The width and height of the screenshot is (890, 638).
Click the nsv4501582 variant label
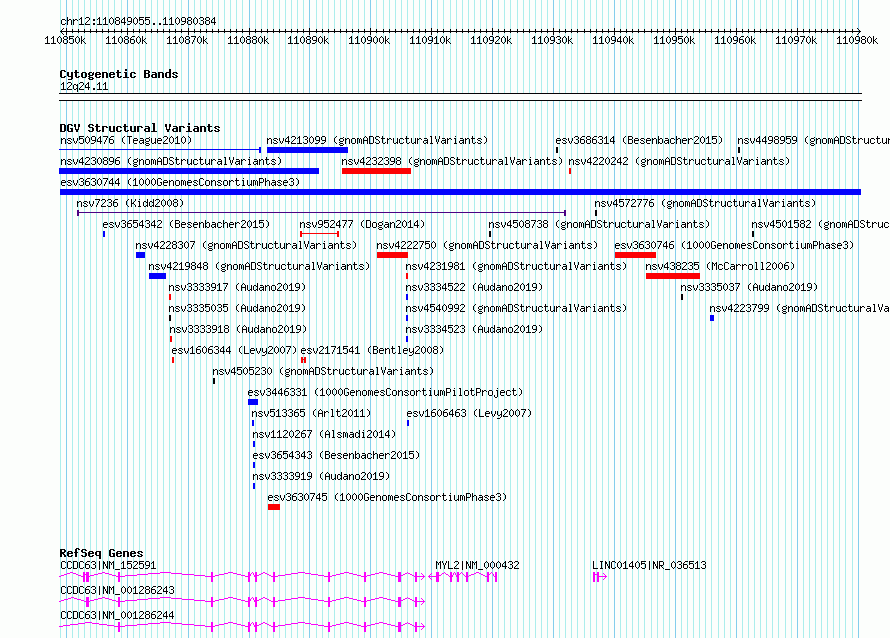click(820, 224)
